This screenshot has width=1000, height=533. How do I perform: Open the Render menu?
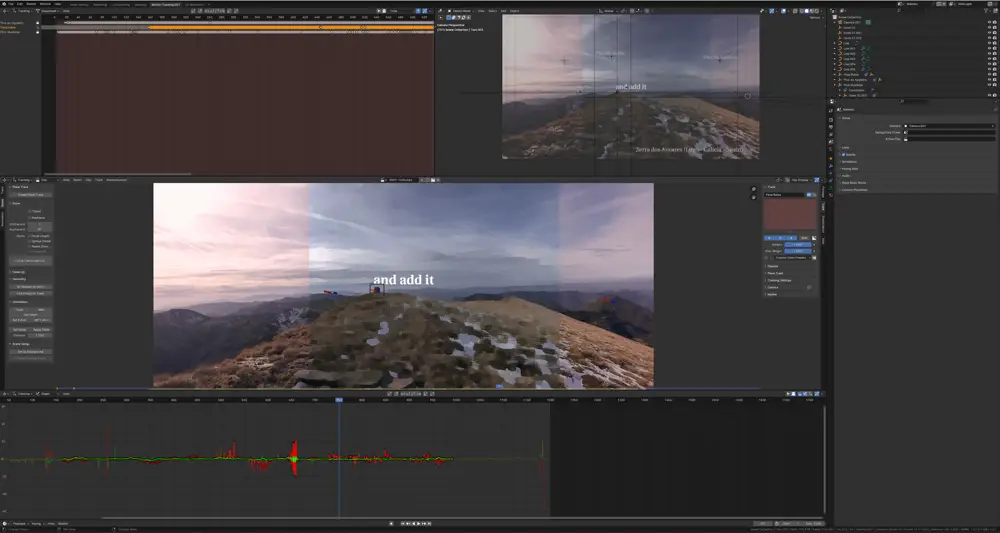tap(31, 4)
